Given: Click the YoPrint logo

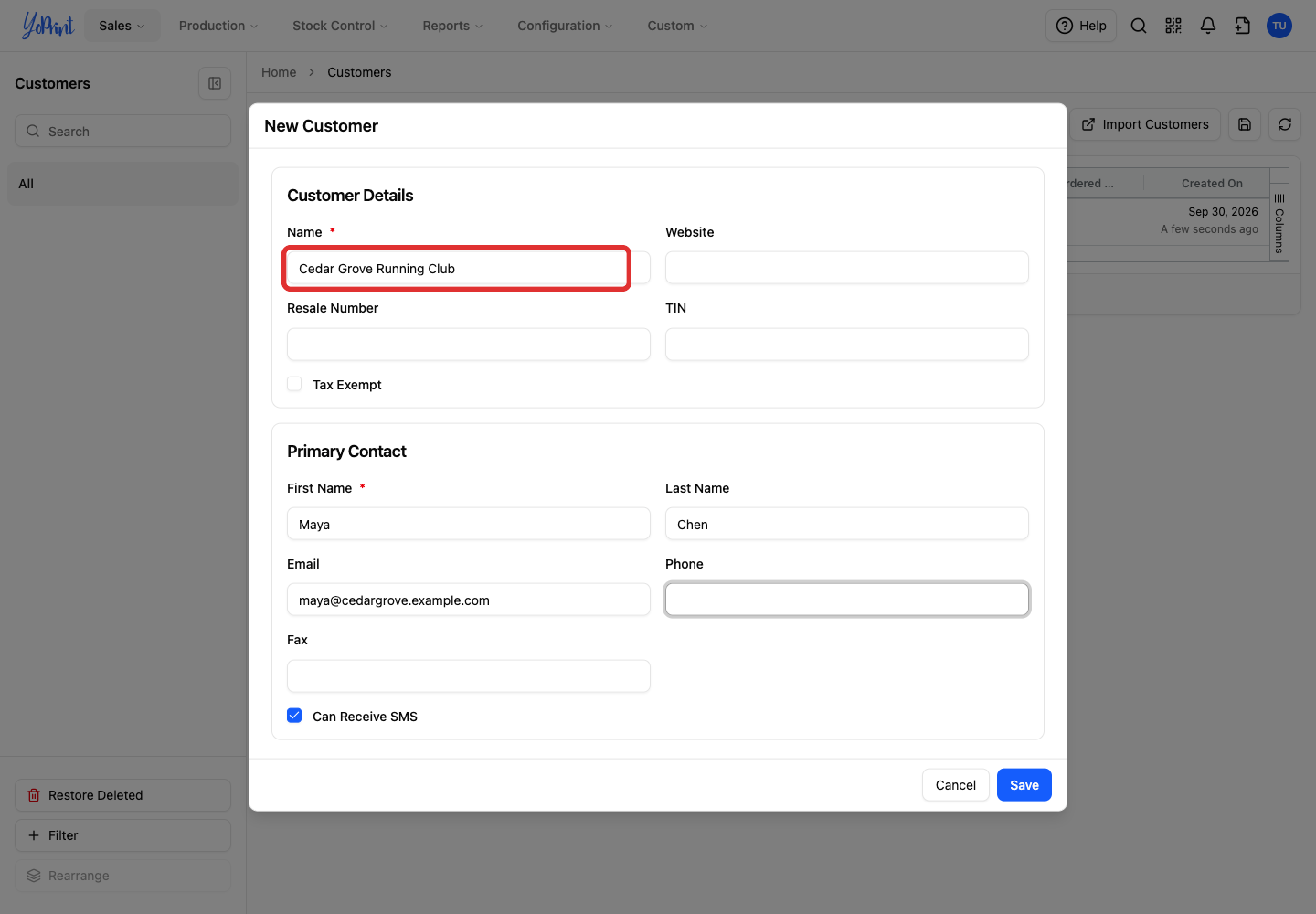Looking at the screenshot, I should click(48, 26).
